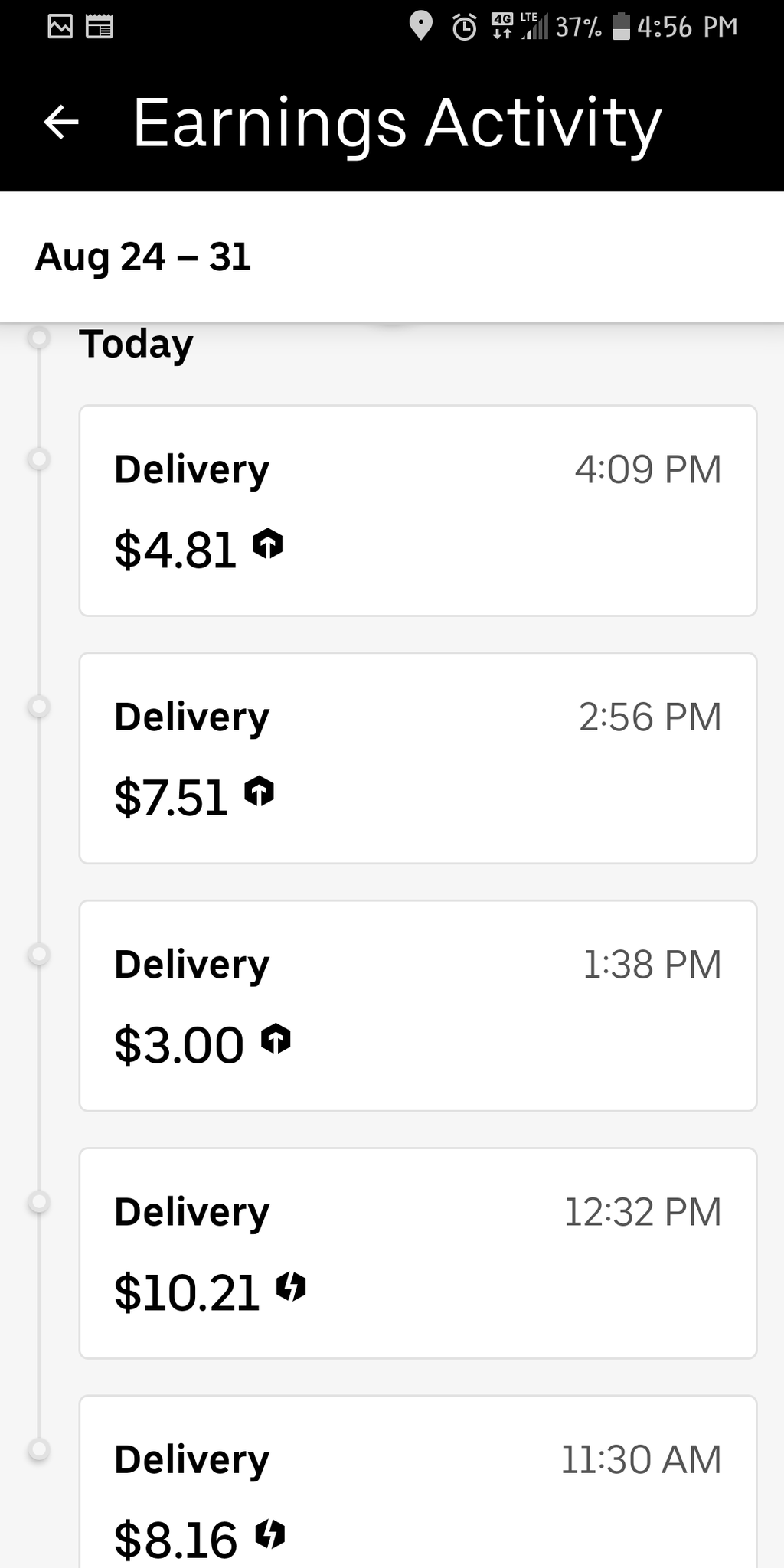
Task: Tap the alarm clock icon in status bar
Action: [x=464, y=28]
